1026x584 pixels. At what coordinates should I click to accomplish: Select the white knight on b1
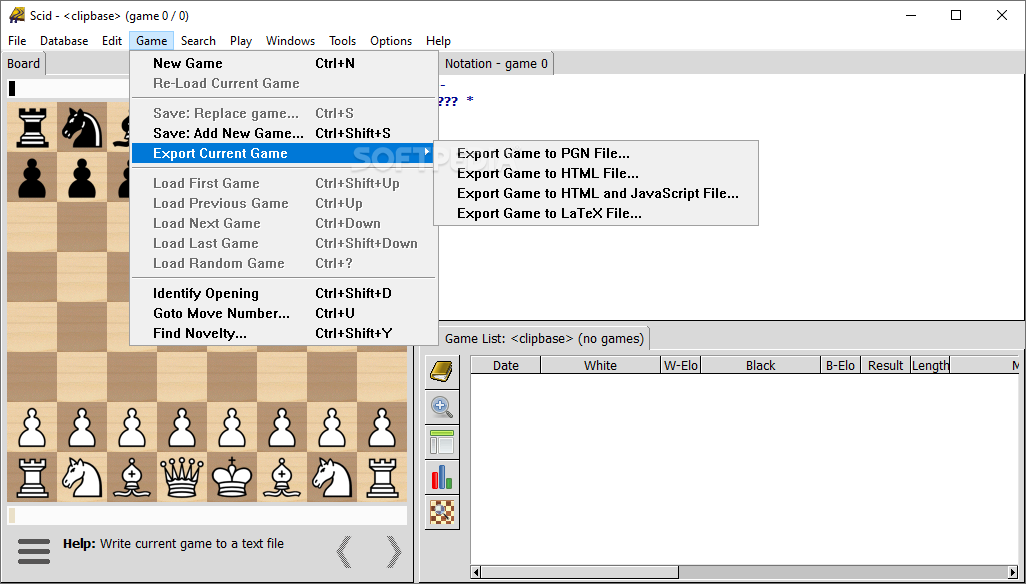coord(82,477)
